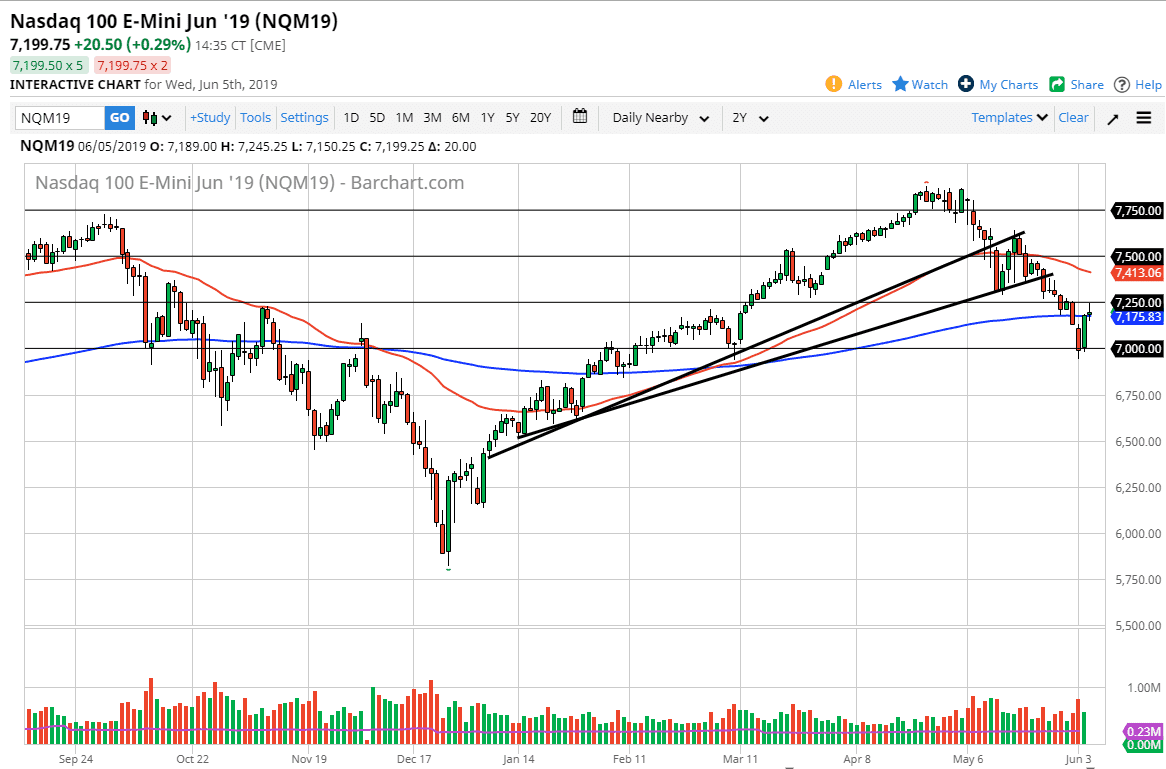
Task: Click the Share icon
Action: 1058,84
